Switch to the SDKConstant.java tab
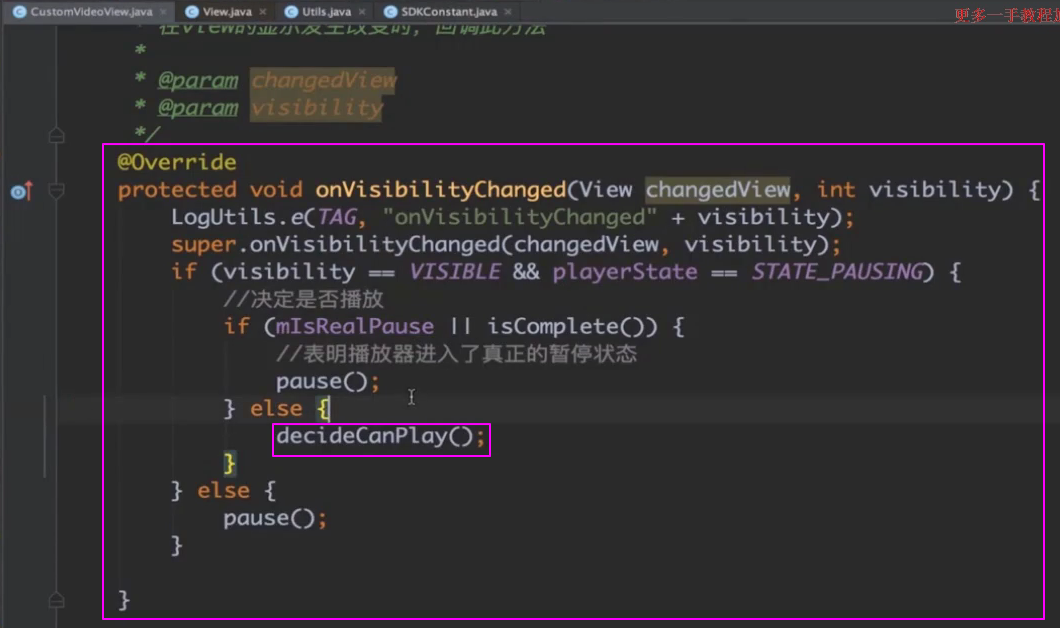1060x628 pixels. pos(448,11)
